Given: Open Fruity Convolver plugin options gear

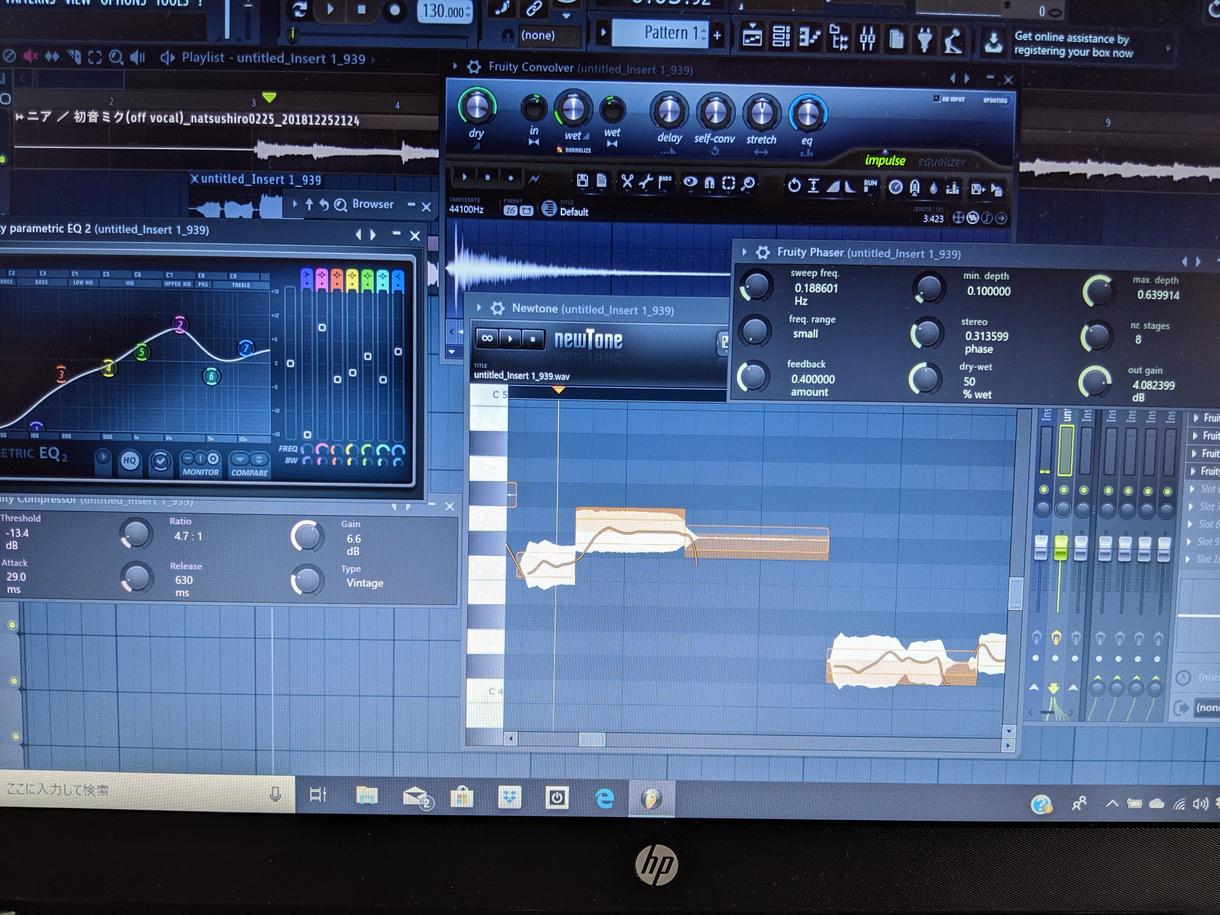Looking at the screenshot, I should coord(474,67).
